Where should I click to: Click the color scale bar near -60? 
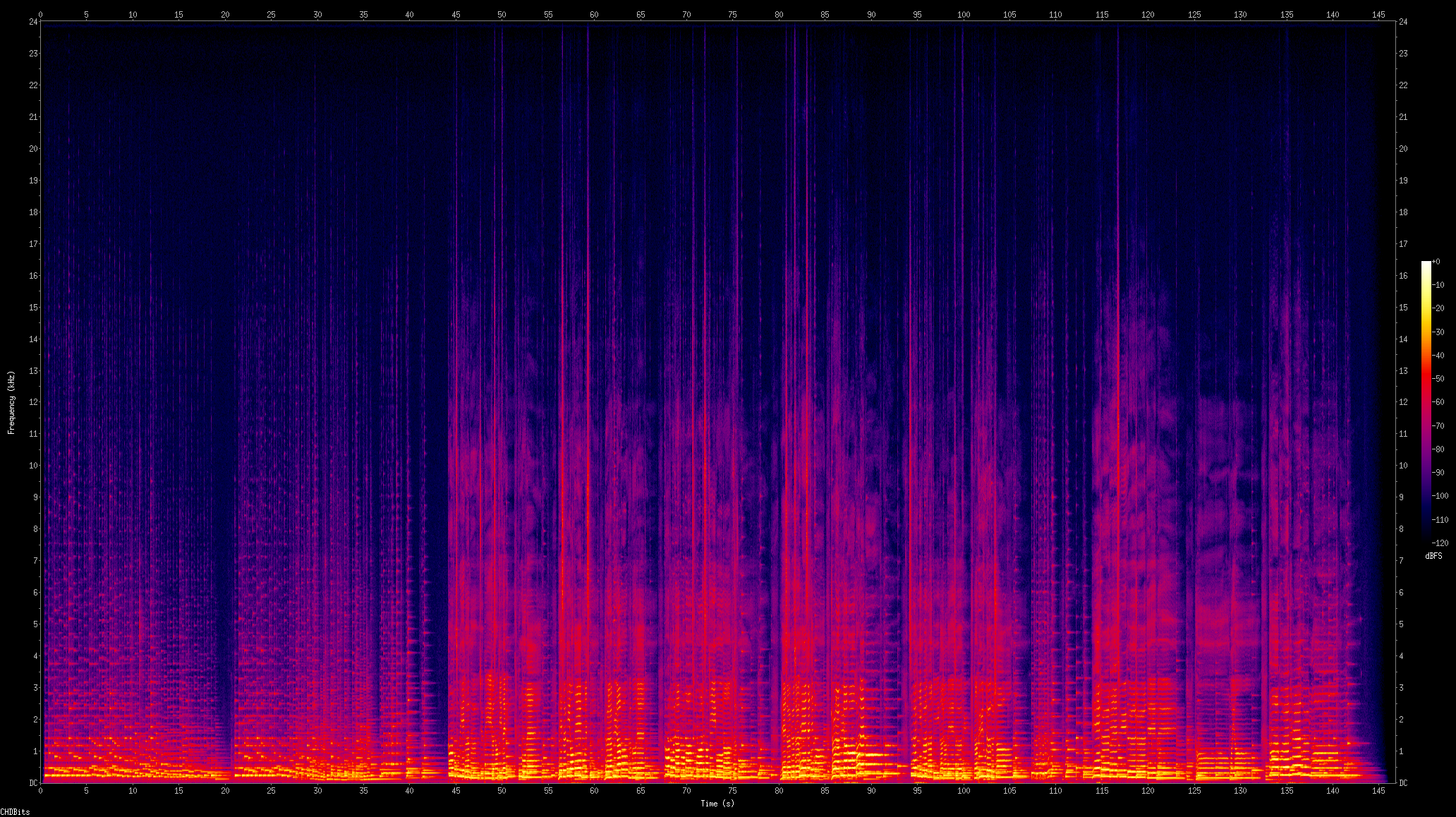pyautogui.click(x=1426, y=402)
